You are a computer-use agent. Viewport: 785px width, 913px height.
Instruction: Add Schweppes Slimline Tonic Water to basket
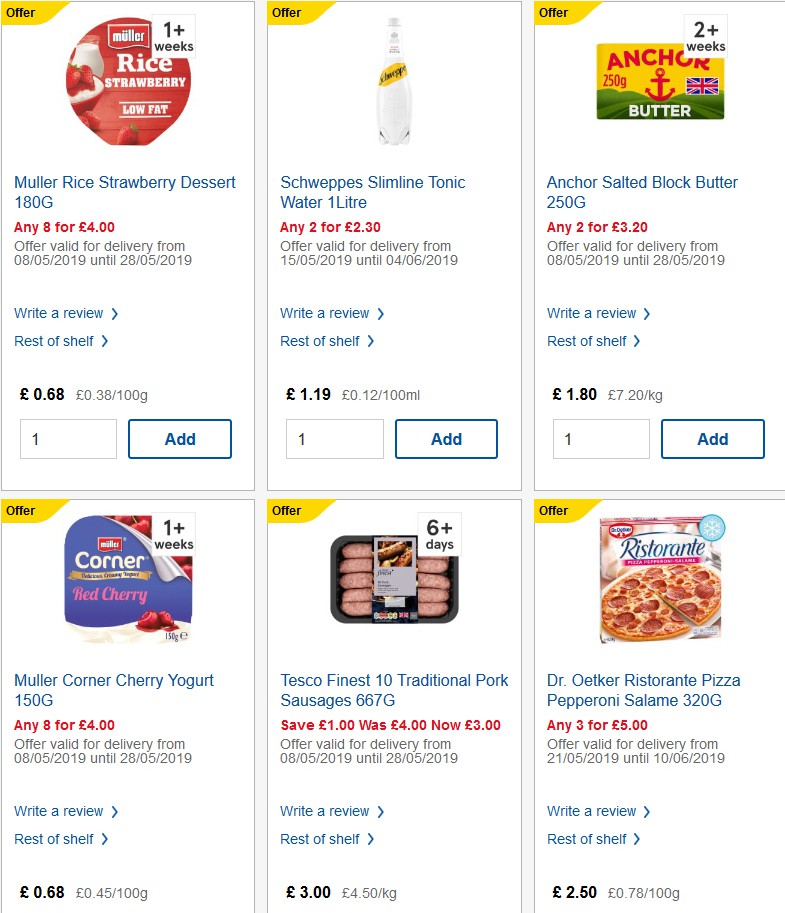446,438
